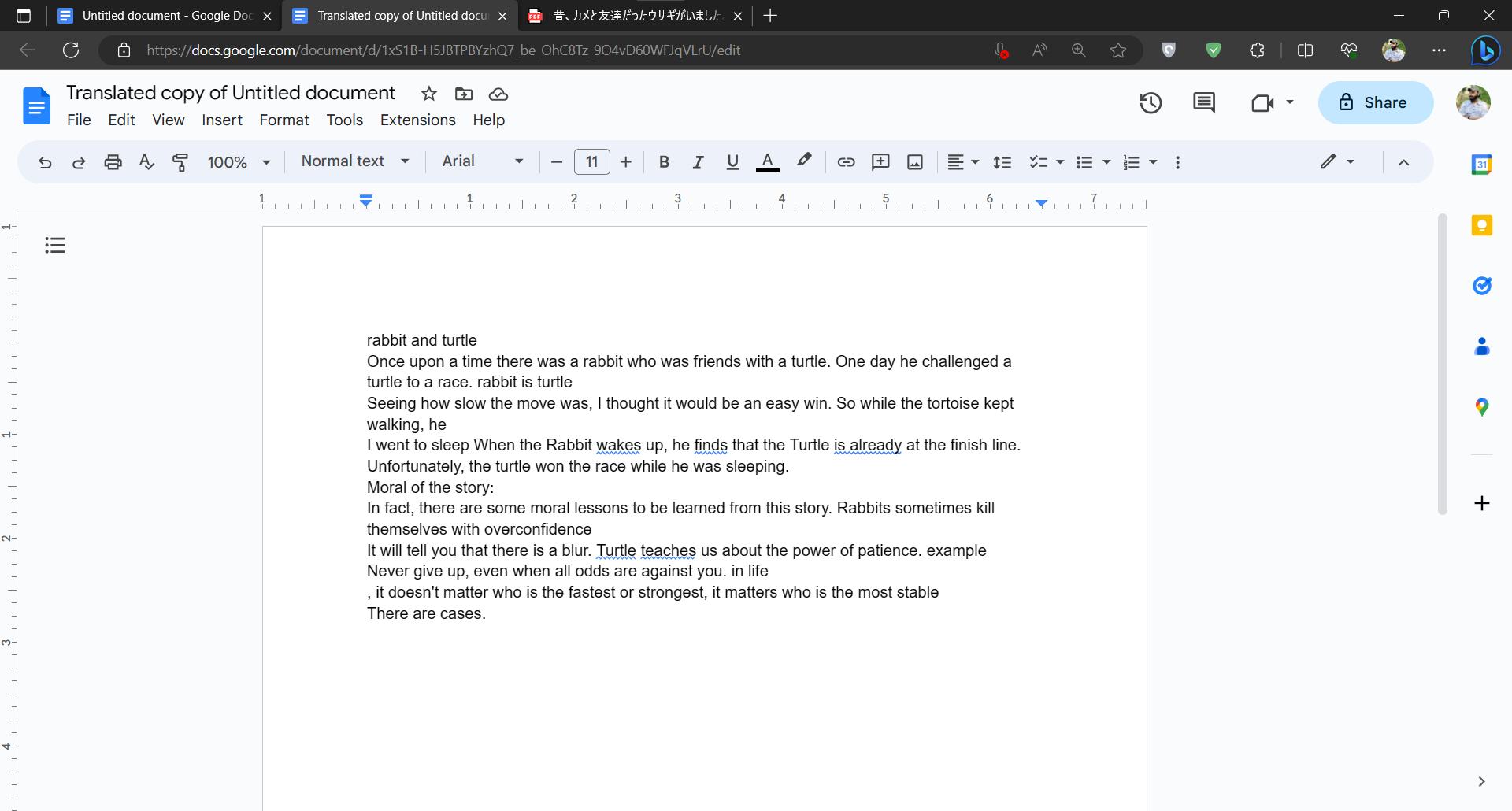Image resolution: width=1512 pixels, height=811 pixels.
Task: Expand the line spacing options
Action: pyautogui.click(x=1002, y=161)
